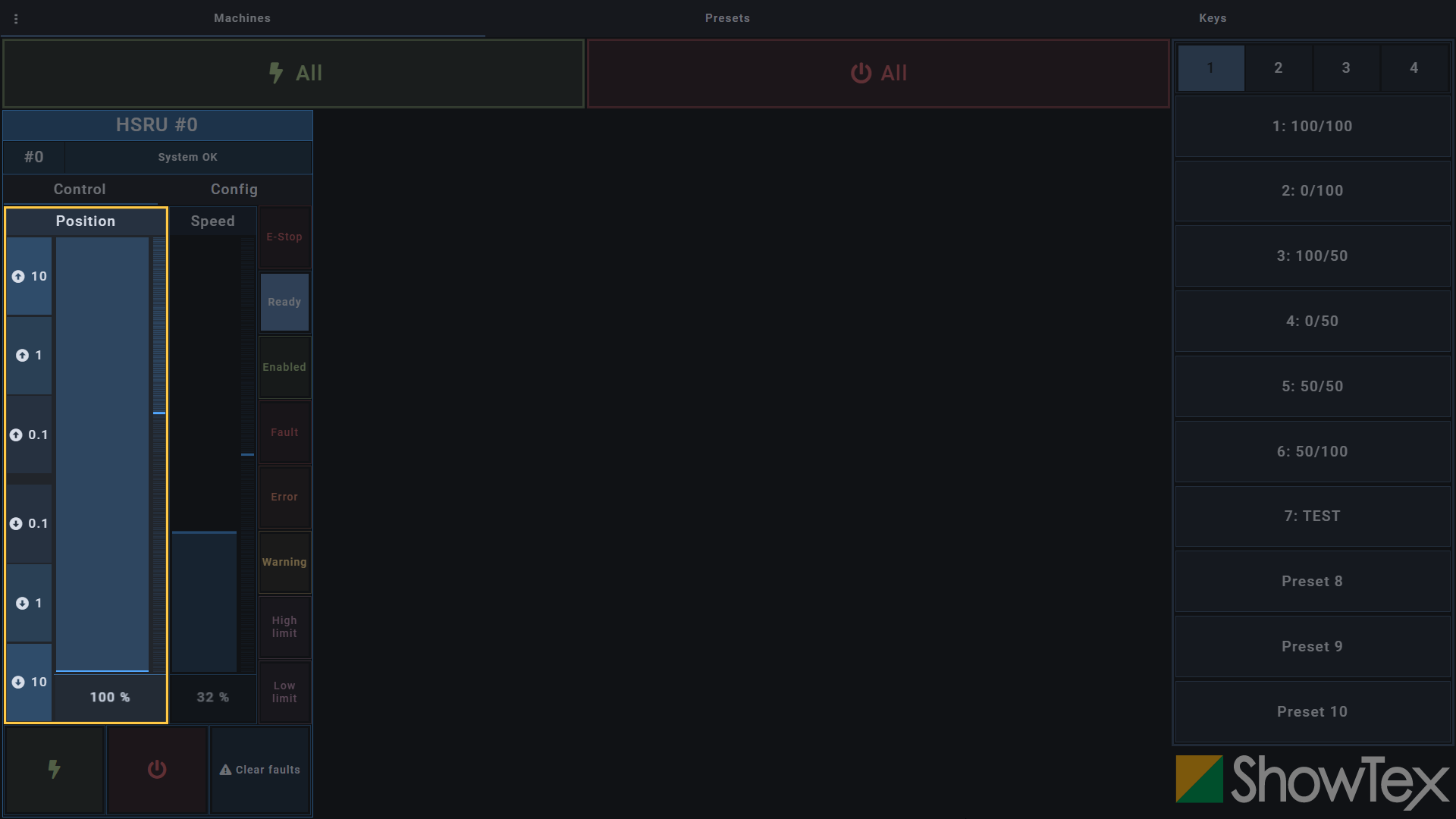1456x819 pixels.
Task: Toggle the Ready status indicator
Action: tap(284, 302)
